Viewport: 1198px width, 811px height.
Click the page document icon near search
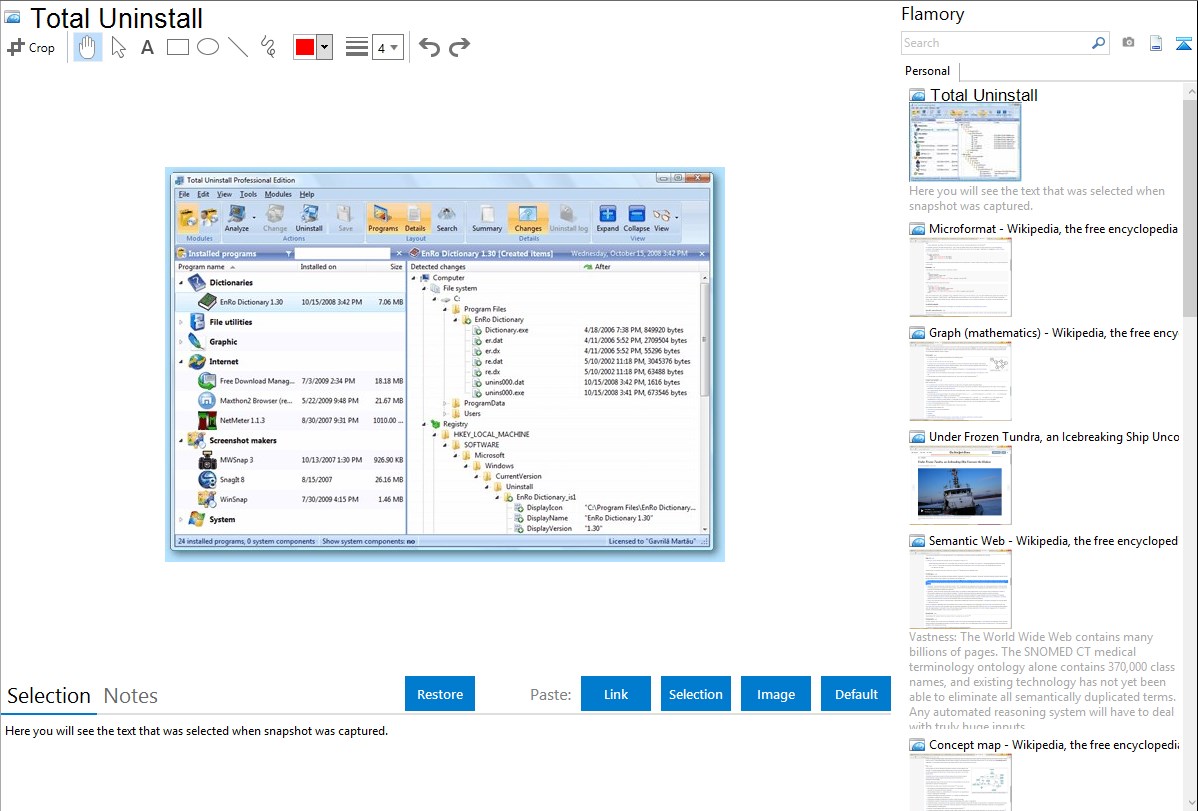click(x=1156, y=43)
